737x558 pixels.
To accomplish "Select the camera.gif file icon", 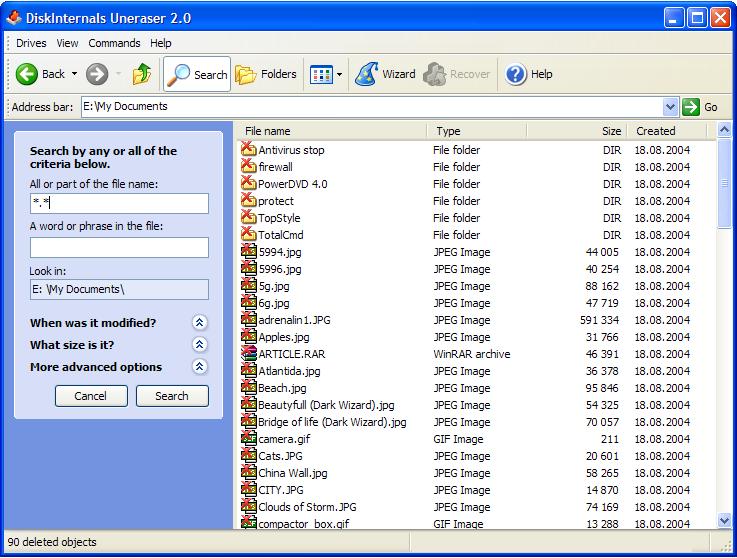I will [248, 439].
